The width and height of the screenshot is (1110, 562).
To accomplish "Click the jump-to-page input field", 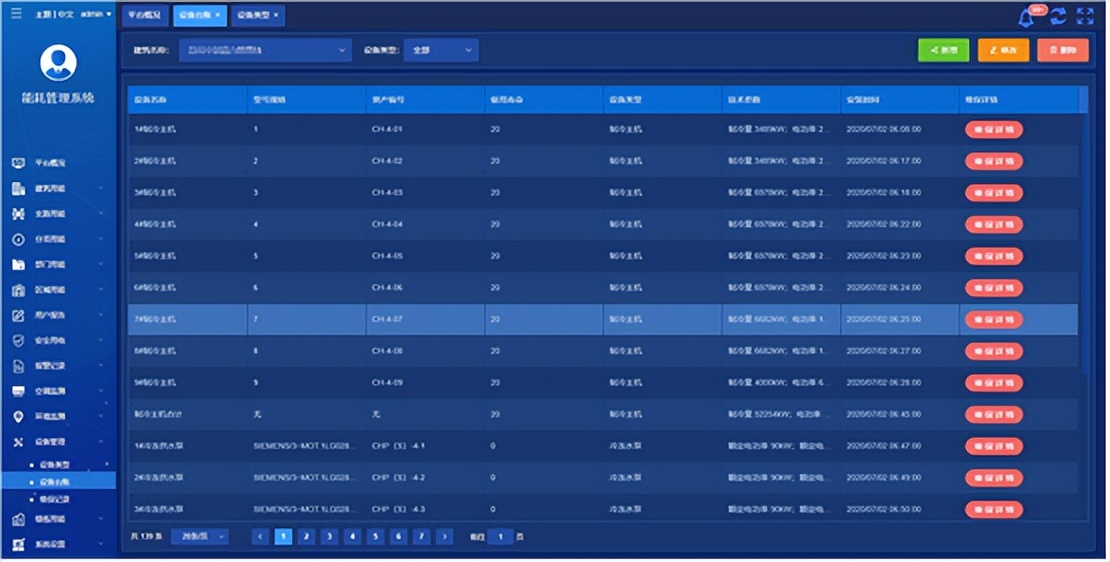I will [x=500, y=537].
